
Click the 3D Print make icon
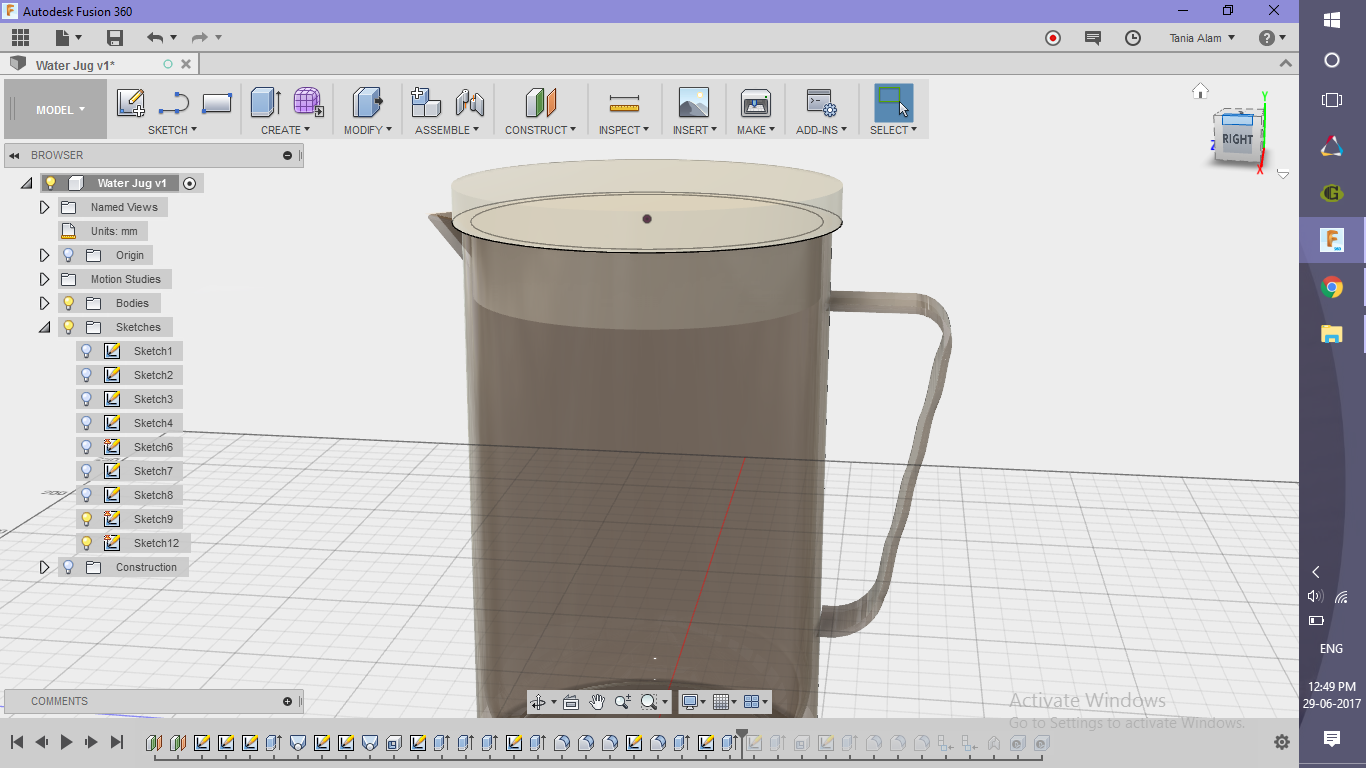coord(755,103)
